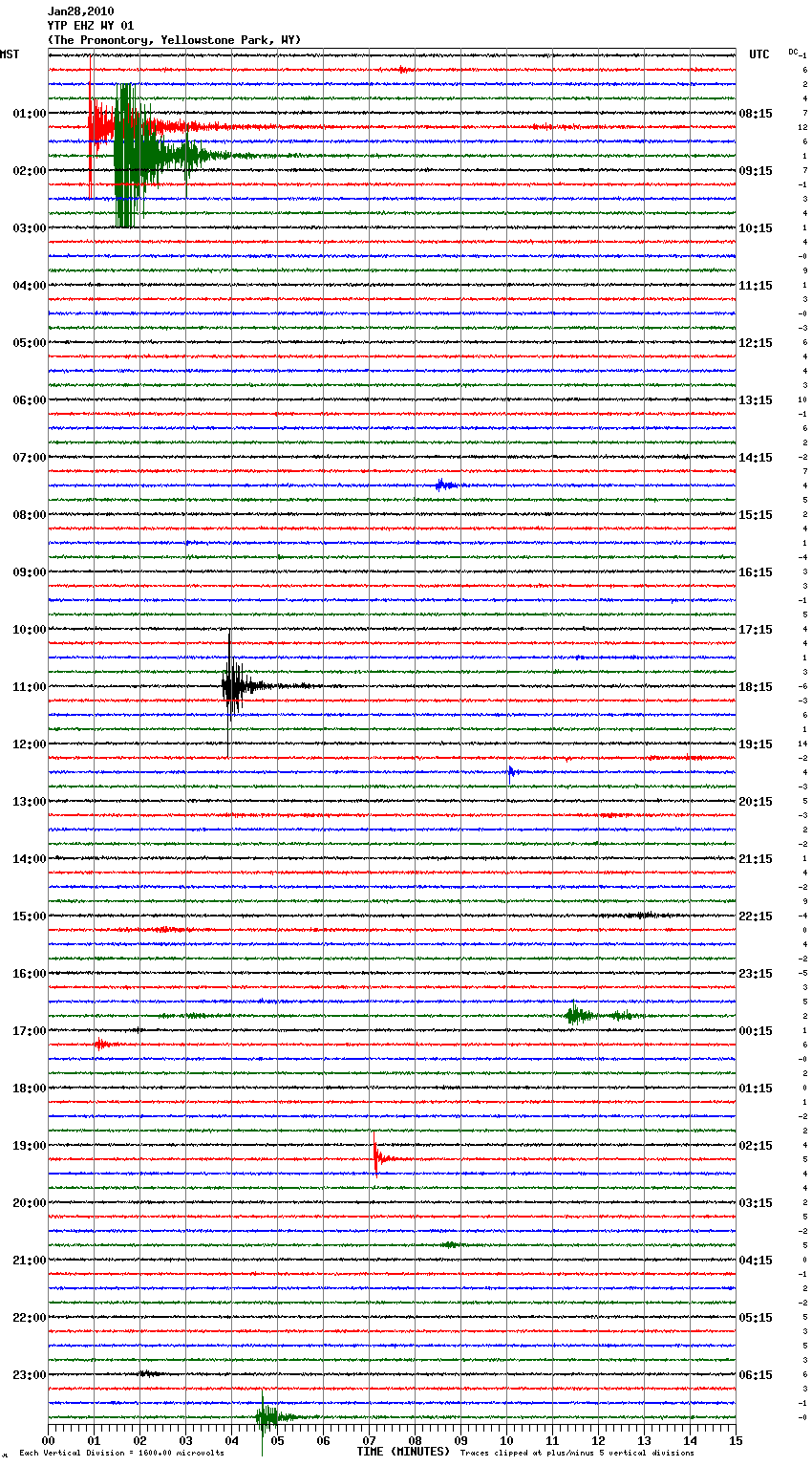Click the Promontory, Yellowstone Park, WY subtitle
The height and width of the screenshot is (1466, 812).
[x=174, y=40]
